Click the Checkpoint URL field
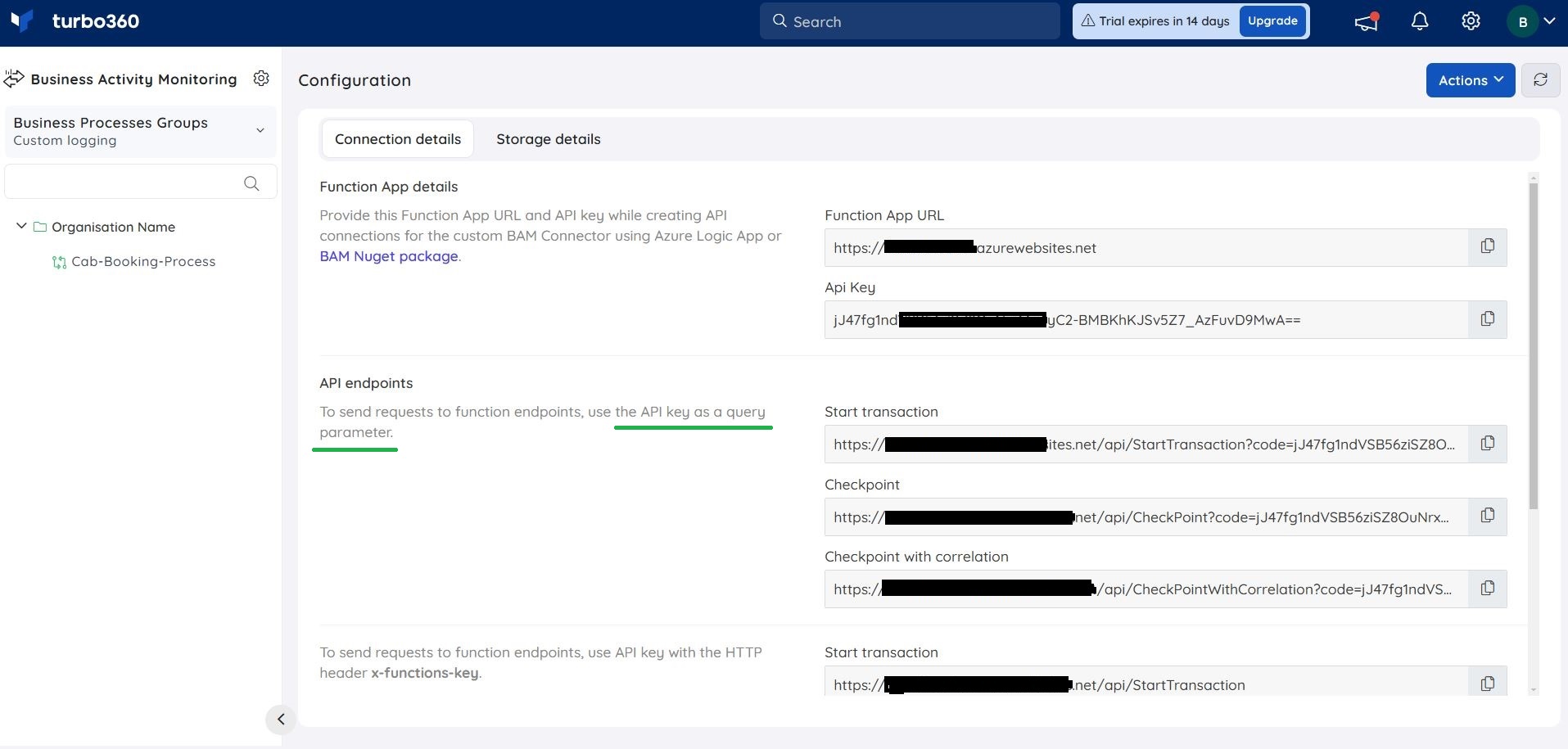Viewport: 1568px width, 749px height. (1146, 517)
